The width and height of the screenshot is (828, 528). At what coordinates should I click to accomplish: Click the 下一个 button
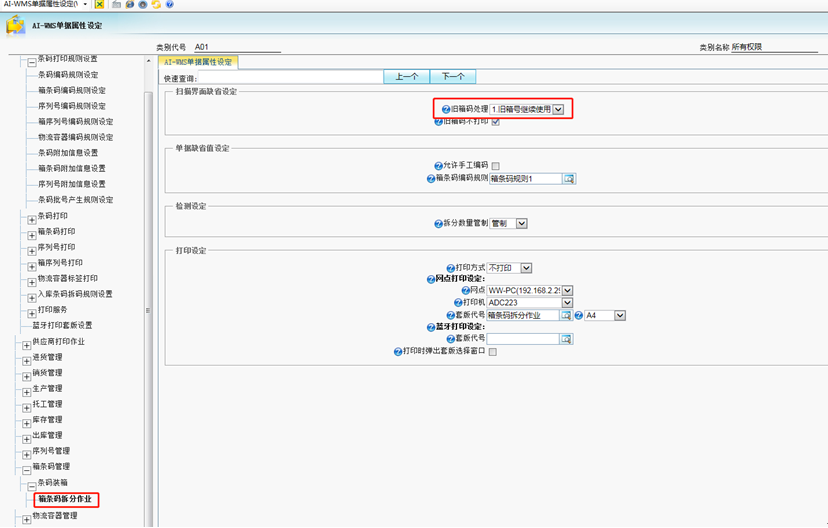453,77
